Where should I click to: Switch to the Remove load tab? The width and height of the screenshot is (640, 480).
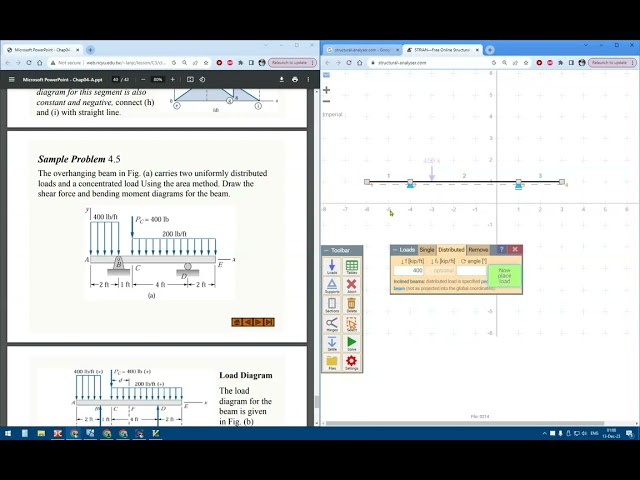478,250
